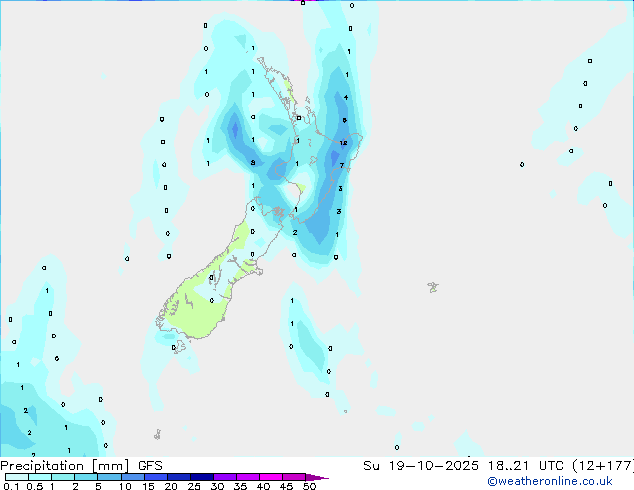Click the 15–20 mm legend swatch
634x490 pixels.
coord(155,477)
